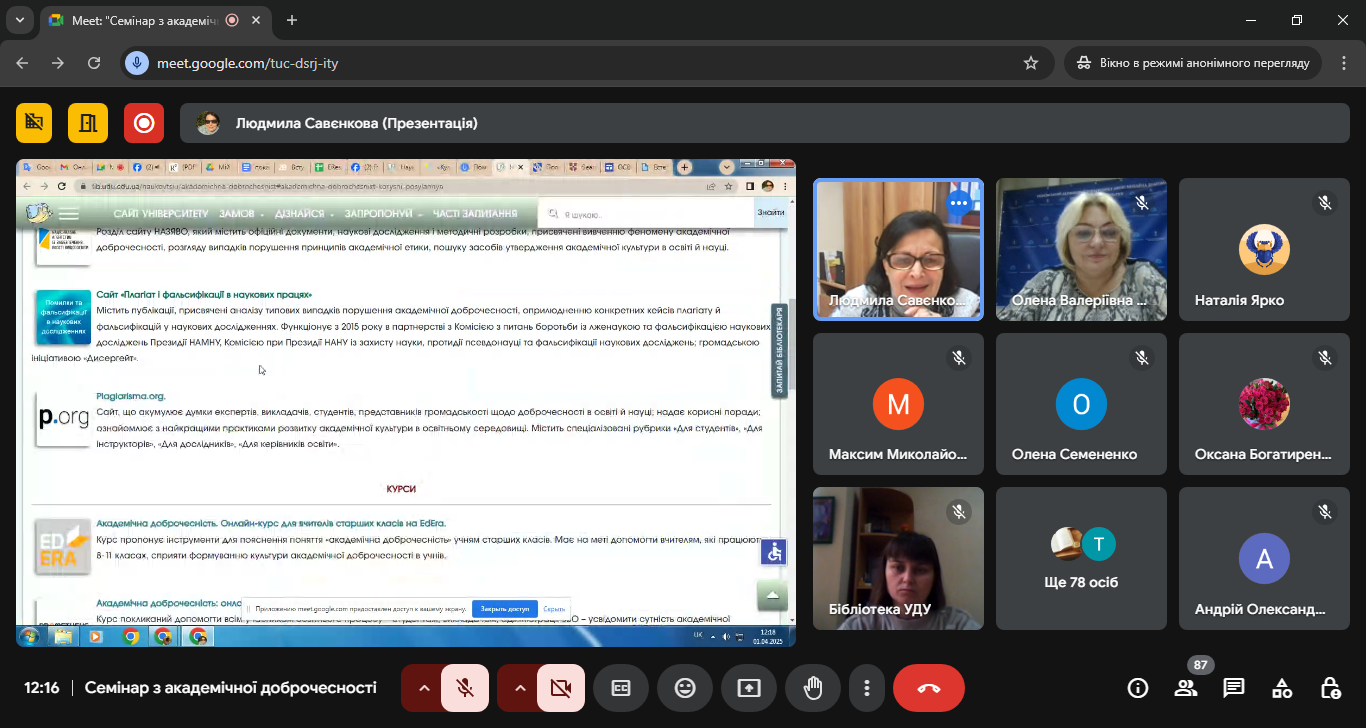Open the browser tab search dropdown
1366x728 pixels.
[x=19, y=20]
